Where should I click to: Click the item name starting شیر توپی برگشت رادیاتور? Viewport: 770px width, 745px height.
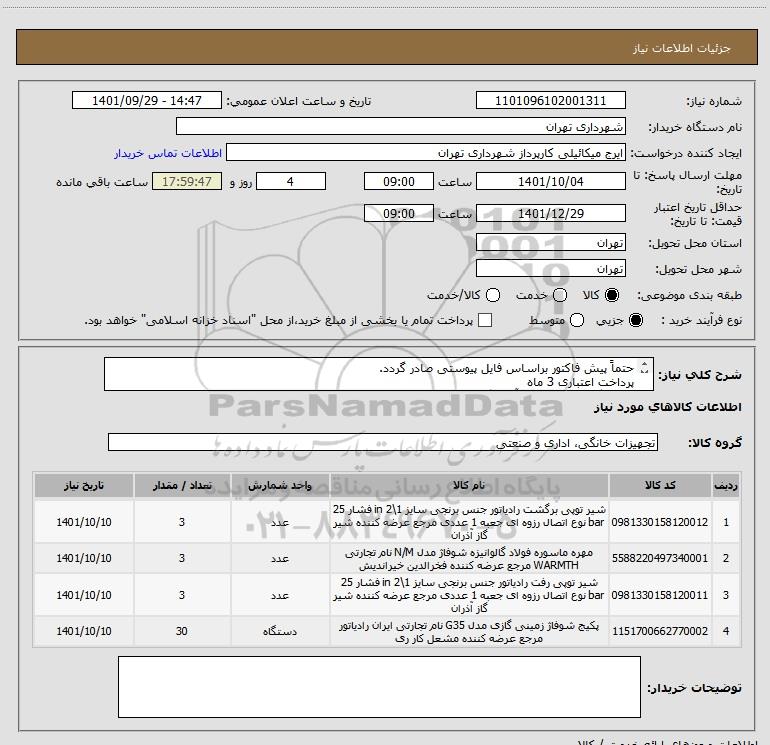click(469, 522)
